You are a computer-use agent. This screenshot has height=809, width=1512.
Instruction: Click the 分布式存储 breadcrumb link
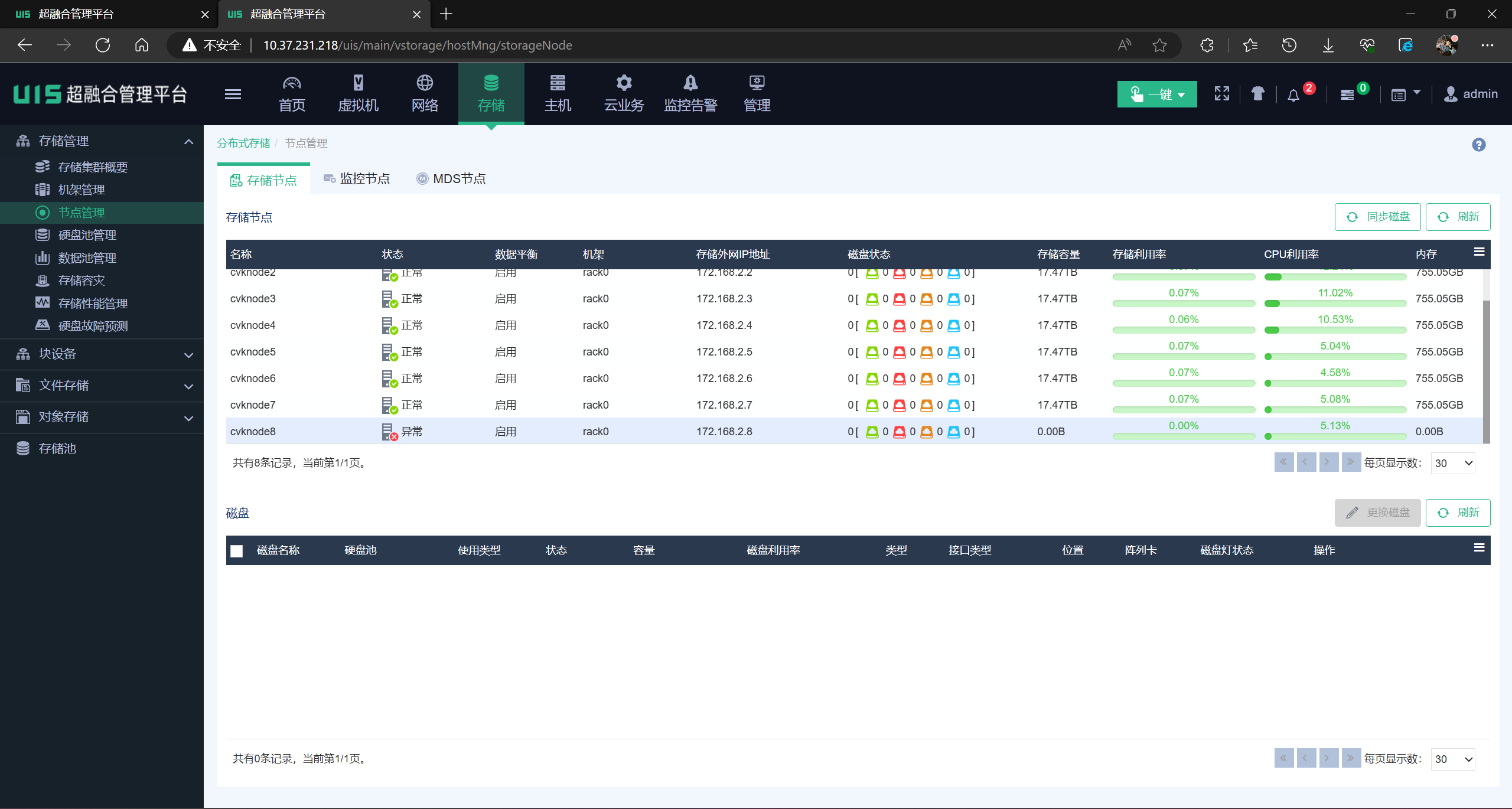[x=243, y=143]
